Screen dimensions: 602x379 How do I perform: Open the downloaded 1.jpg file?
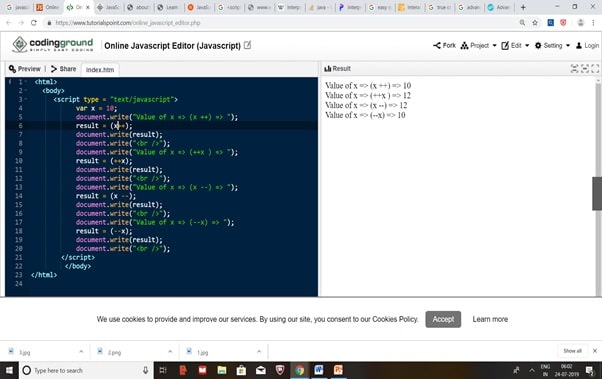point(202,352)
